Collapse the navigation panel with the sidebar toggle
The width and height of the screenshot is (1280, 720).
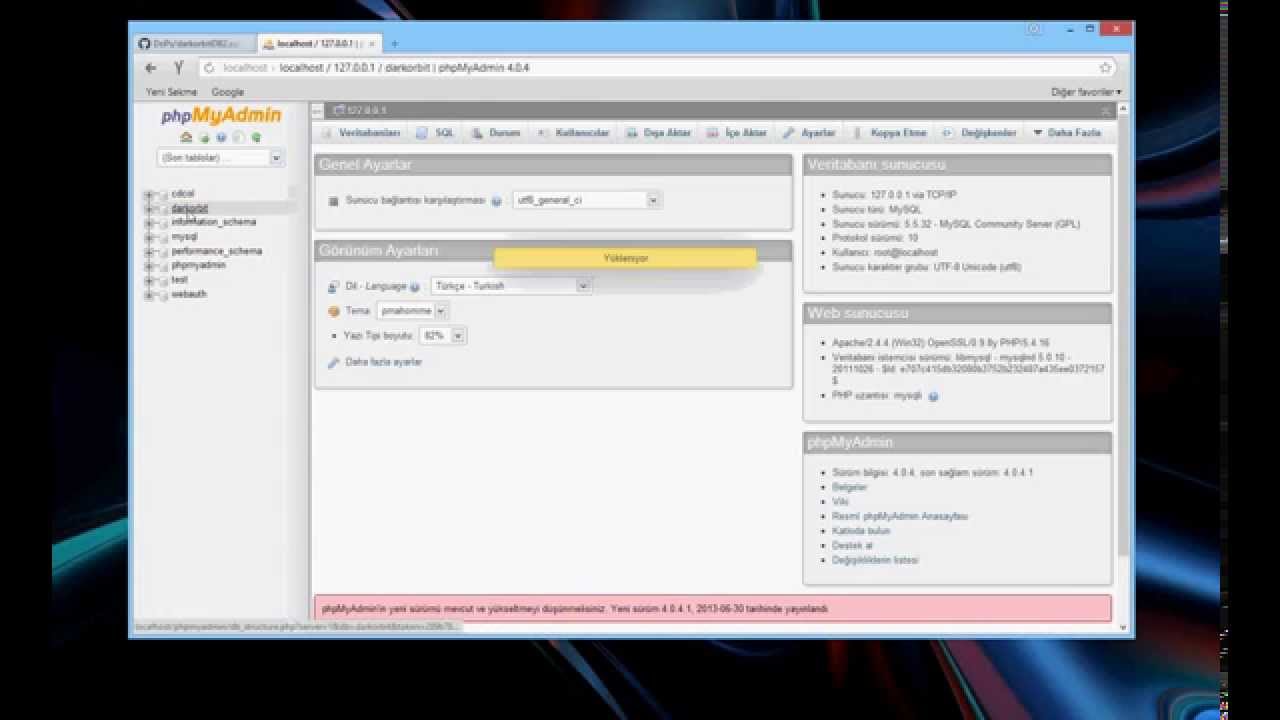pyautogui.click(x=316, y=110)
